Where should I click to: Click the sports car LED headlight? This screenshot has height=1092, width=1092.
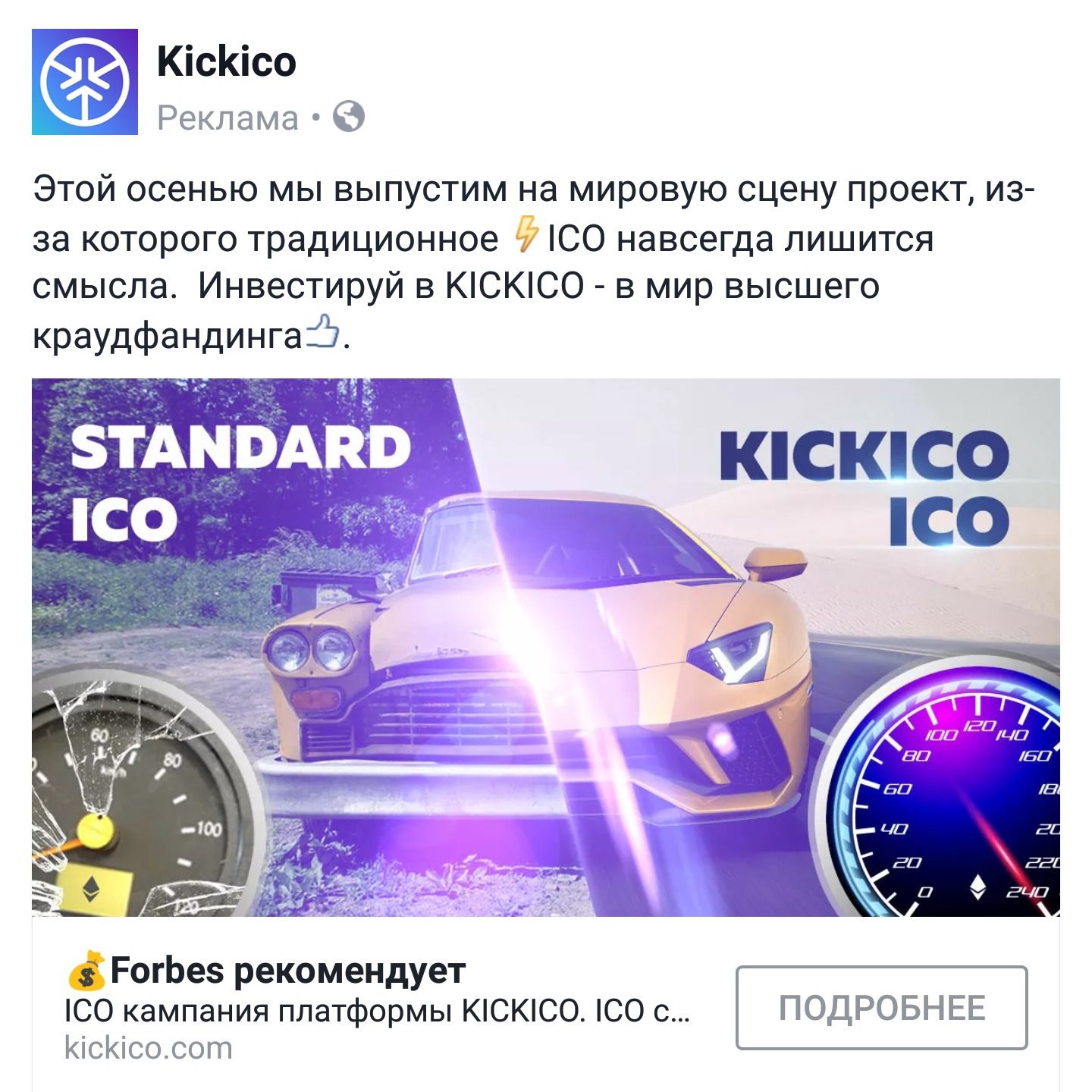(x=733, y=652)
